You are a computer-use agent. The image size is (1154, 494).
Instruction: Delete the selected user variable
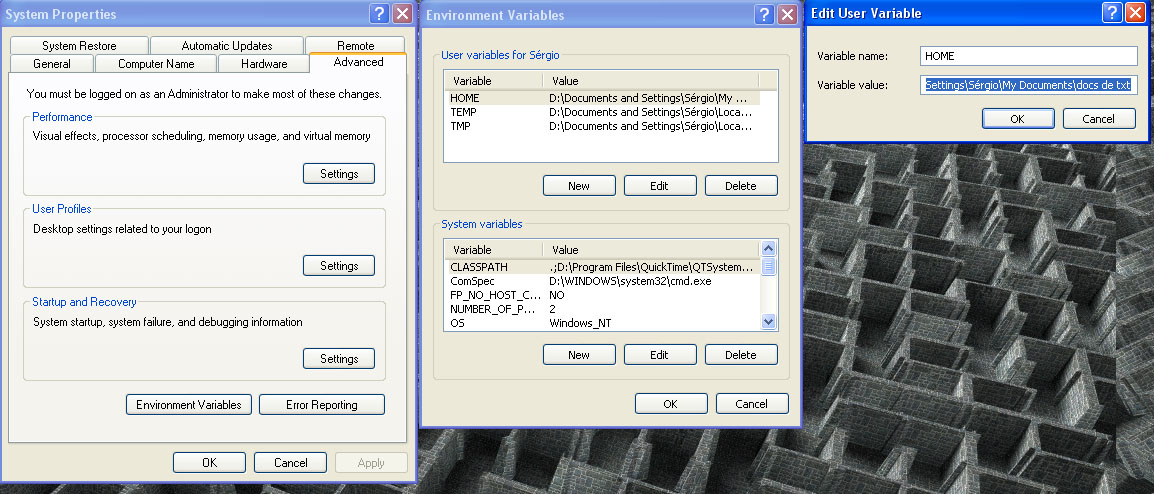point(740,186)
